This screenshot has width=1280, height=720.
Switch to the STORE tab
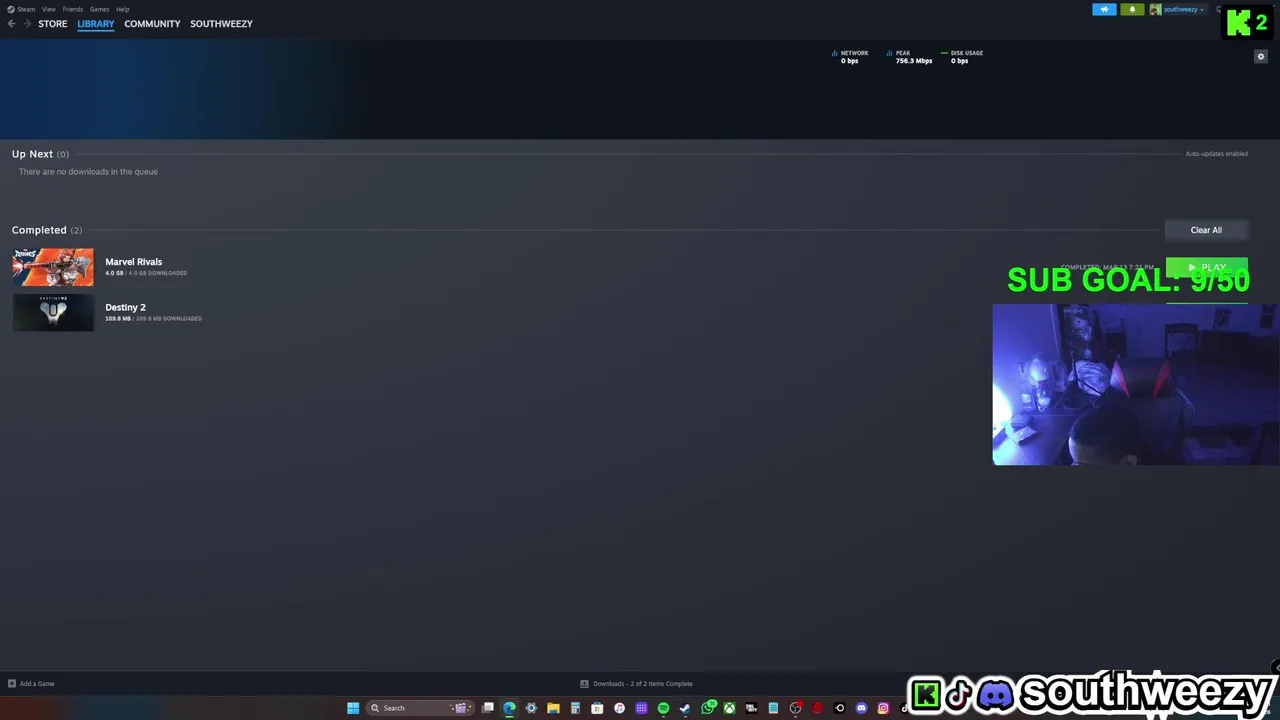tap(53, 23)
